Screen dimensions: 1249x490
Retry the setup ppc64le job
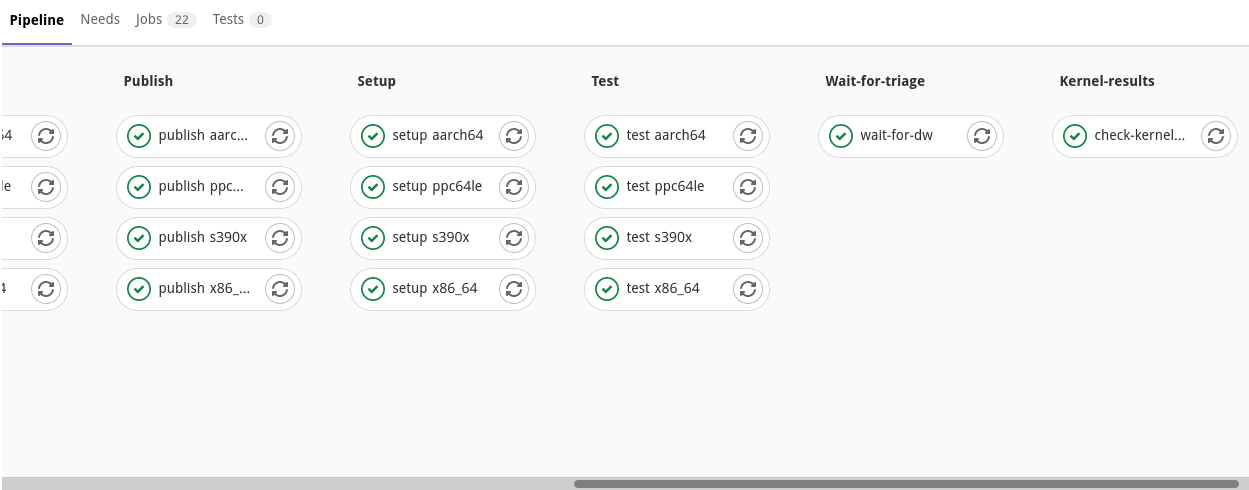(x=514, y=187)
